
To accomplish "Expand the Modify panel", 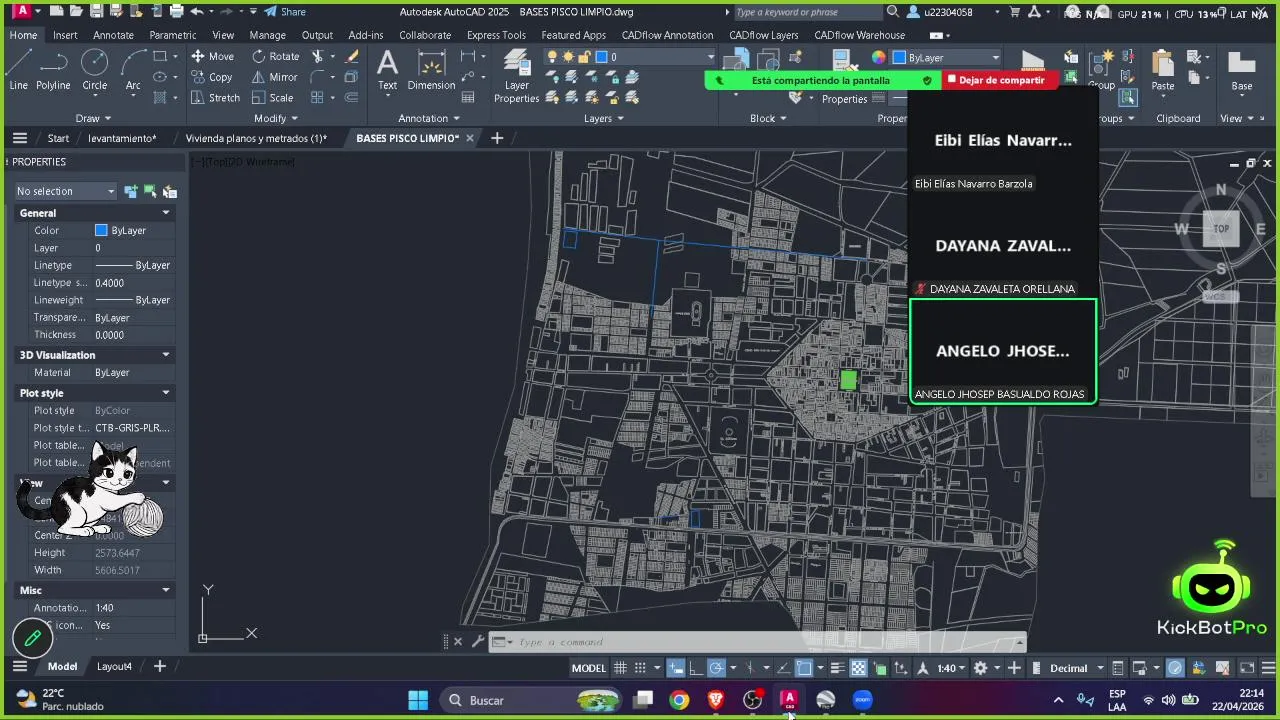I will [x=276, y=118].
